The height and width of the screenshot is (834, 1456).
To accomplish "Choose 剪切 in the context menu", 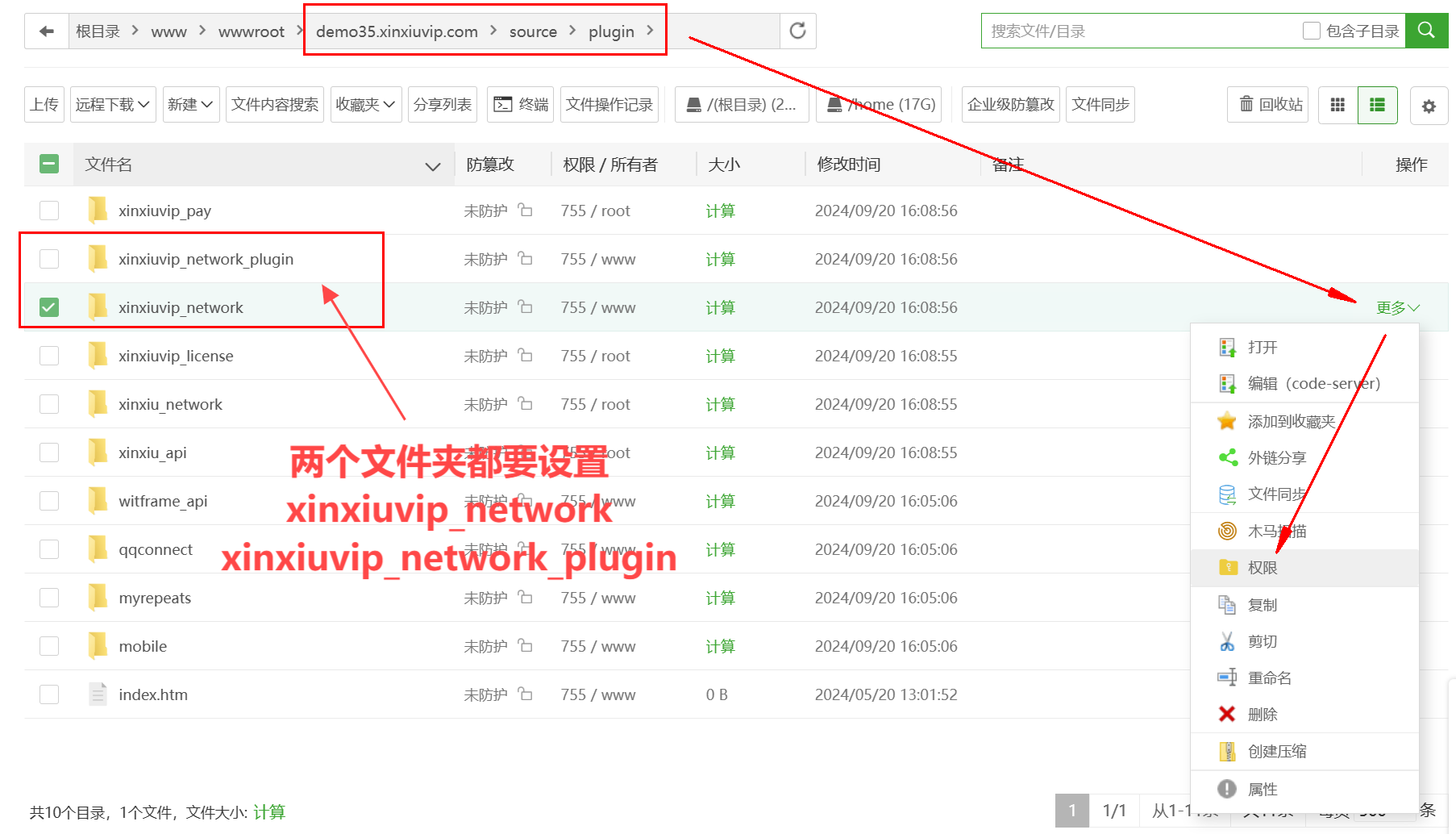I will click(x=1304, y=641).
